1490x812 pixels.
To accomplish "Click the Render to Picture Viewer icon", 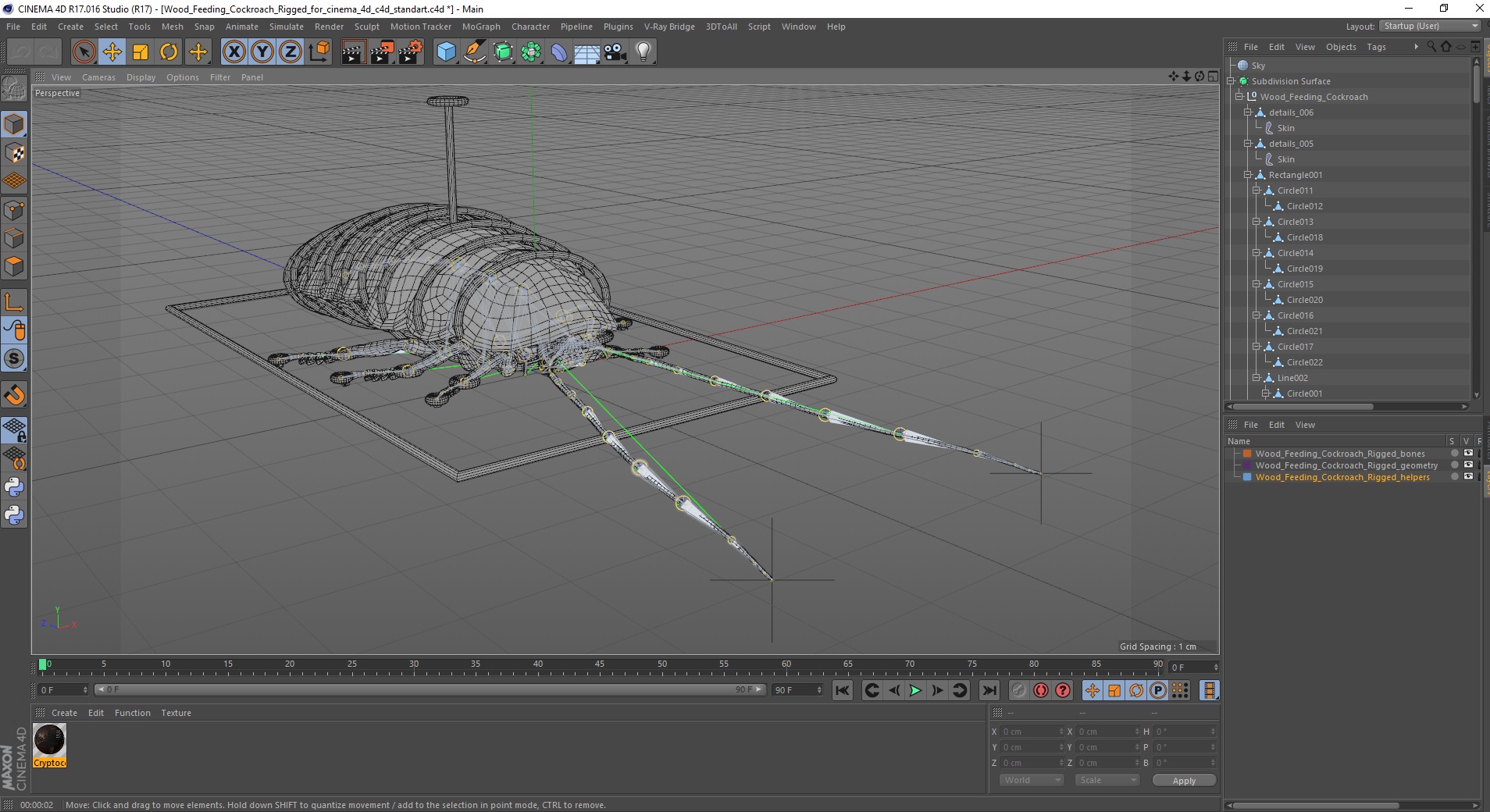I will tap(382, 52).
